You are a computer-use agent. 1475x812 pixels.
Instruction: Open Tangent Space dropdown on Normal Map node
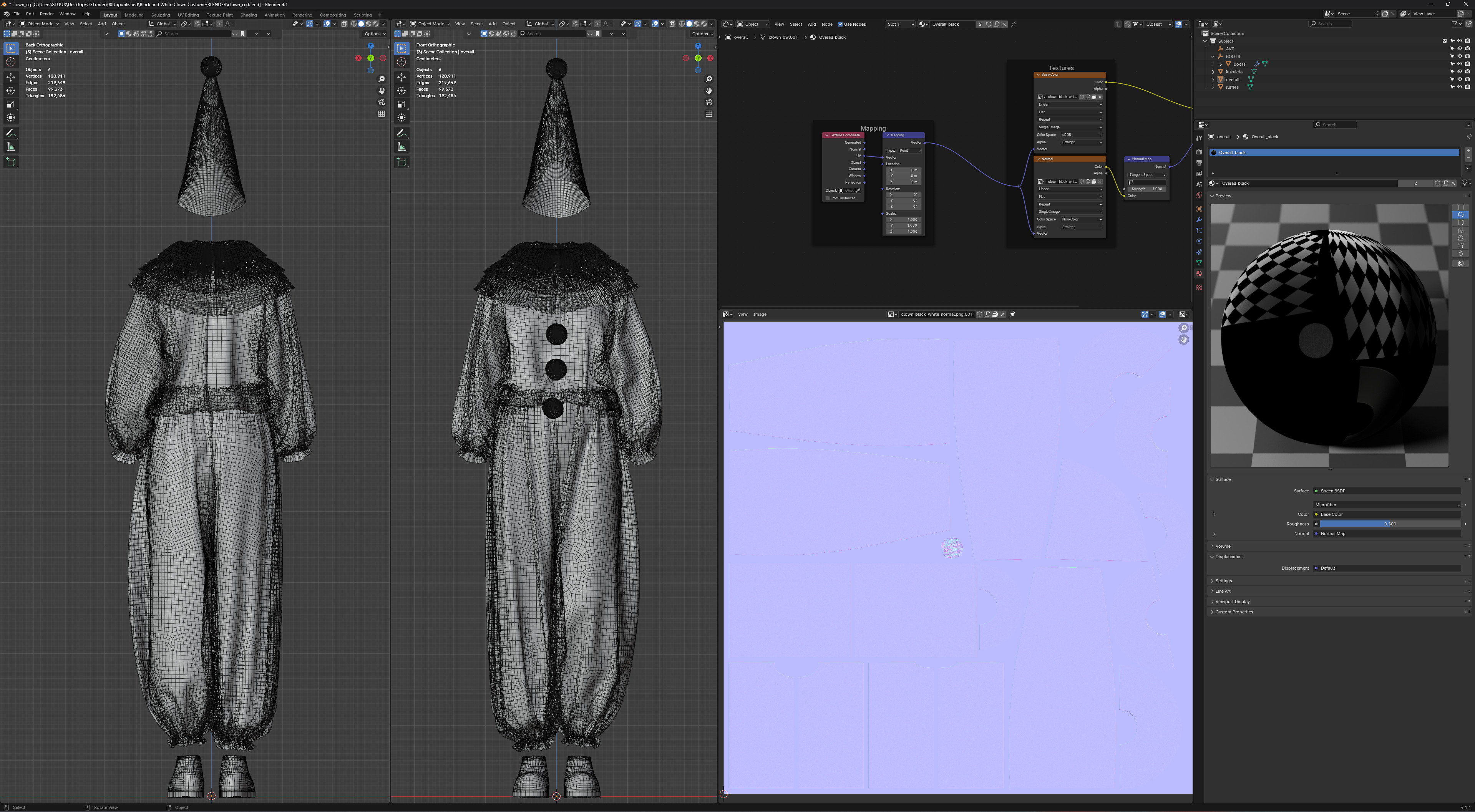(x=1147, y=174)
